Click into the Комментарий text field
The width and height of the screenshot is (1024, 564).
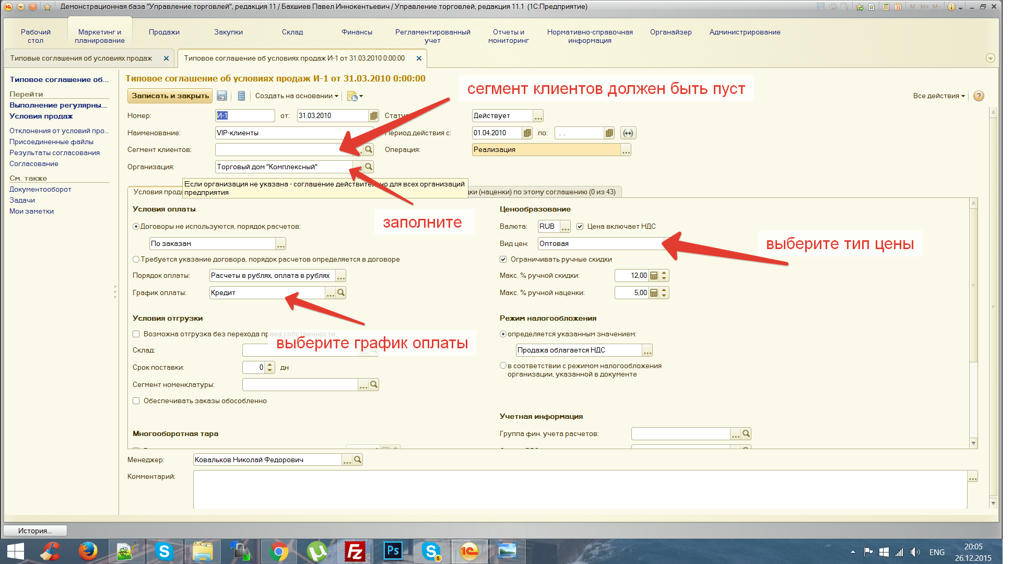pyautogui.click(x=580, y=488)
